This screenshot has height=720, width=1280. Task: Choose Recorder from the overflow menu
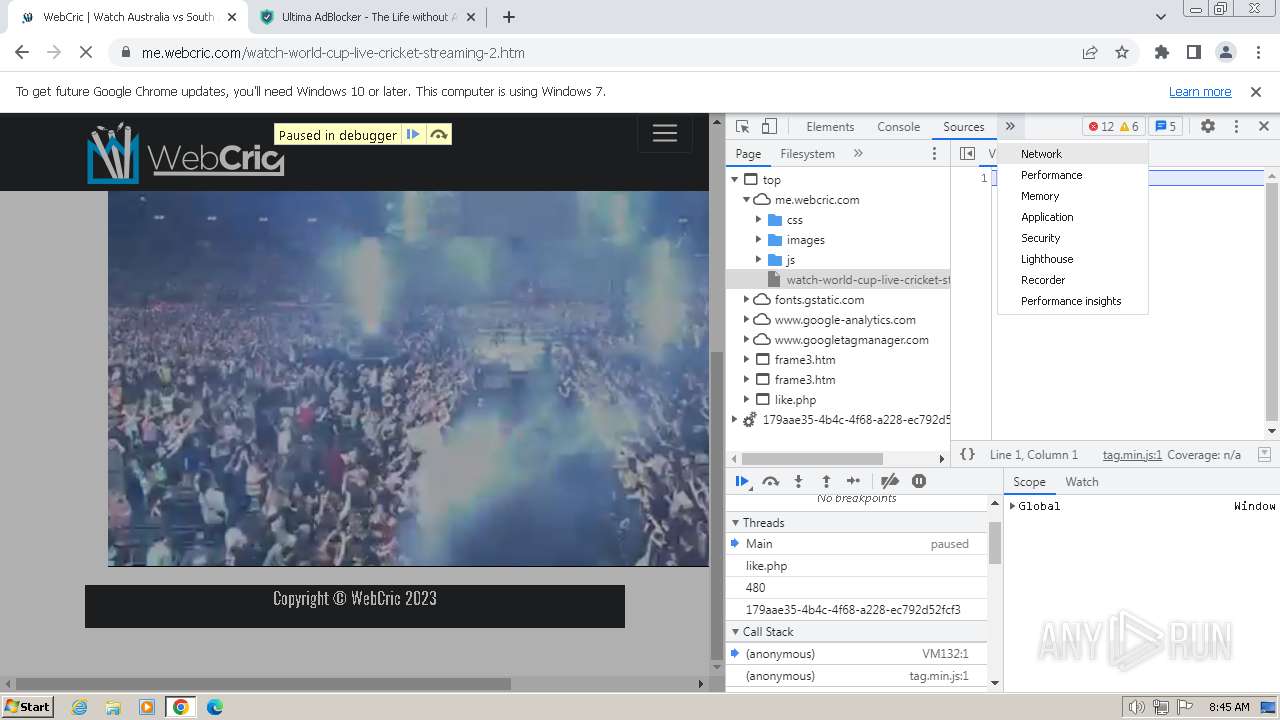click(1073, 280)
